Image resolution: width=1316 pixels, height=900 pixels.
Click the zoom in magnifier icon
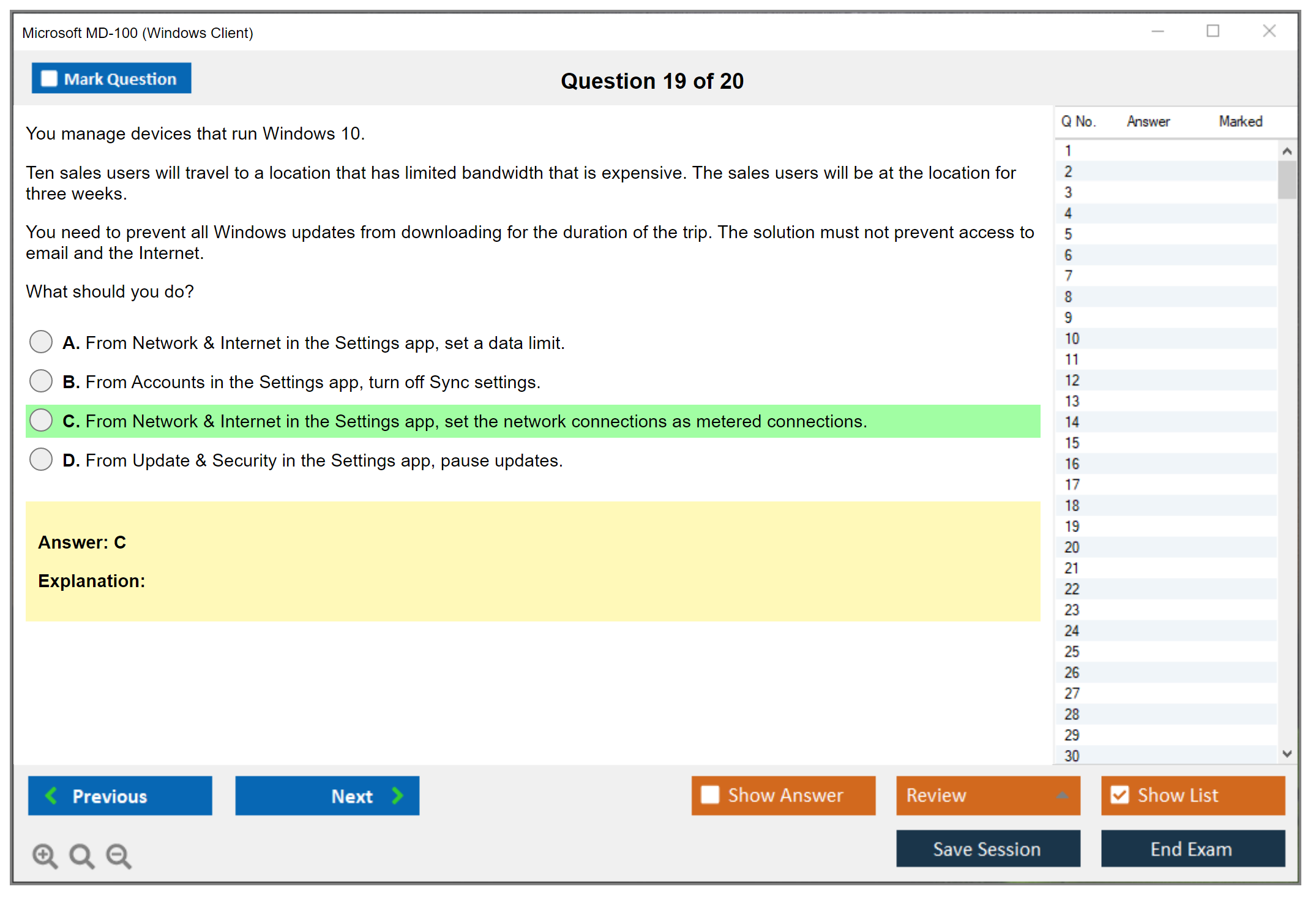coord(45,855)
